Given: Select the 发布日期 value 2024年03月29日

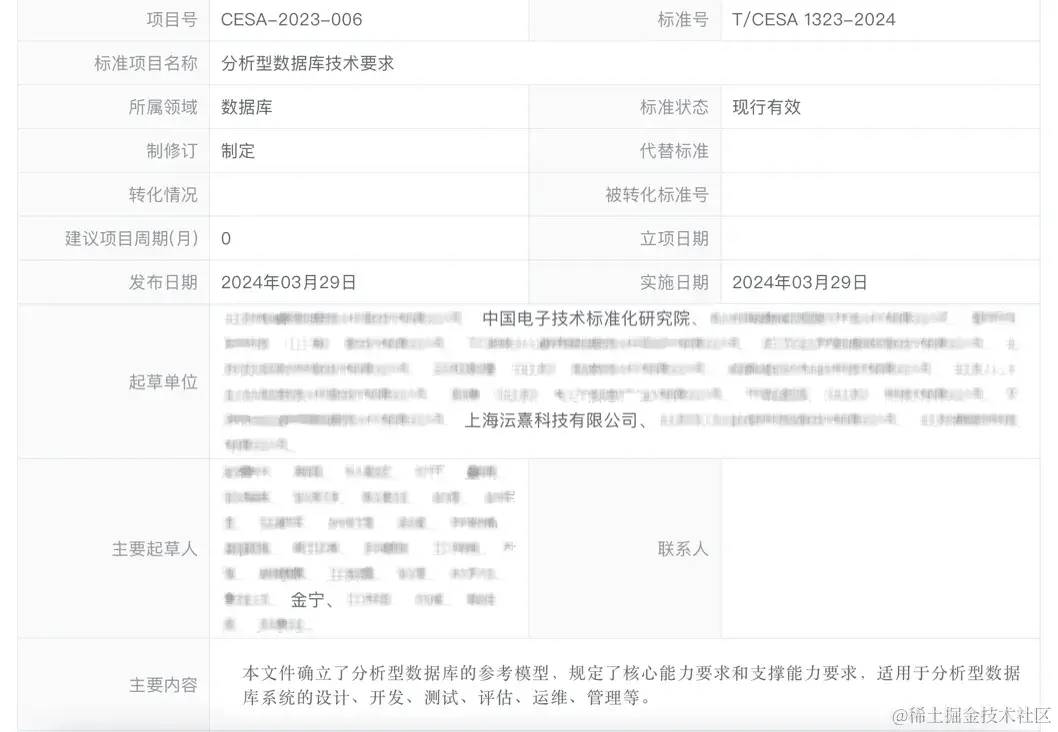Looking at the screenshot, I should click(289, 281).
